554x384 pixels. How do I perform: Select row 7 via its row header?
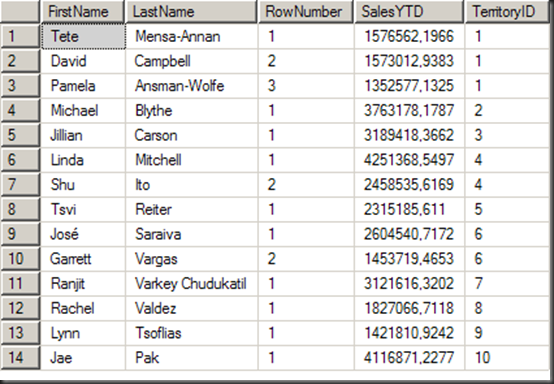(x=20, y=184)
